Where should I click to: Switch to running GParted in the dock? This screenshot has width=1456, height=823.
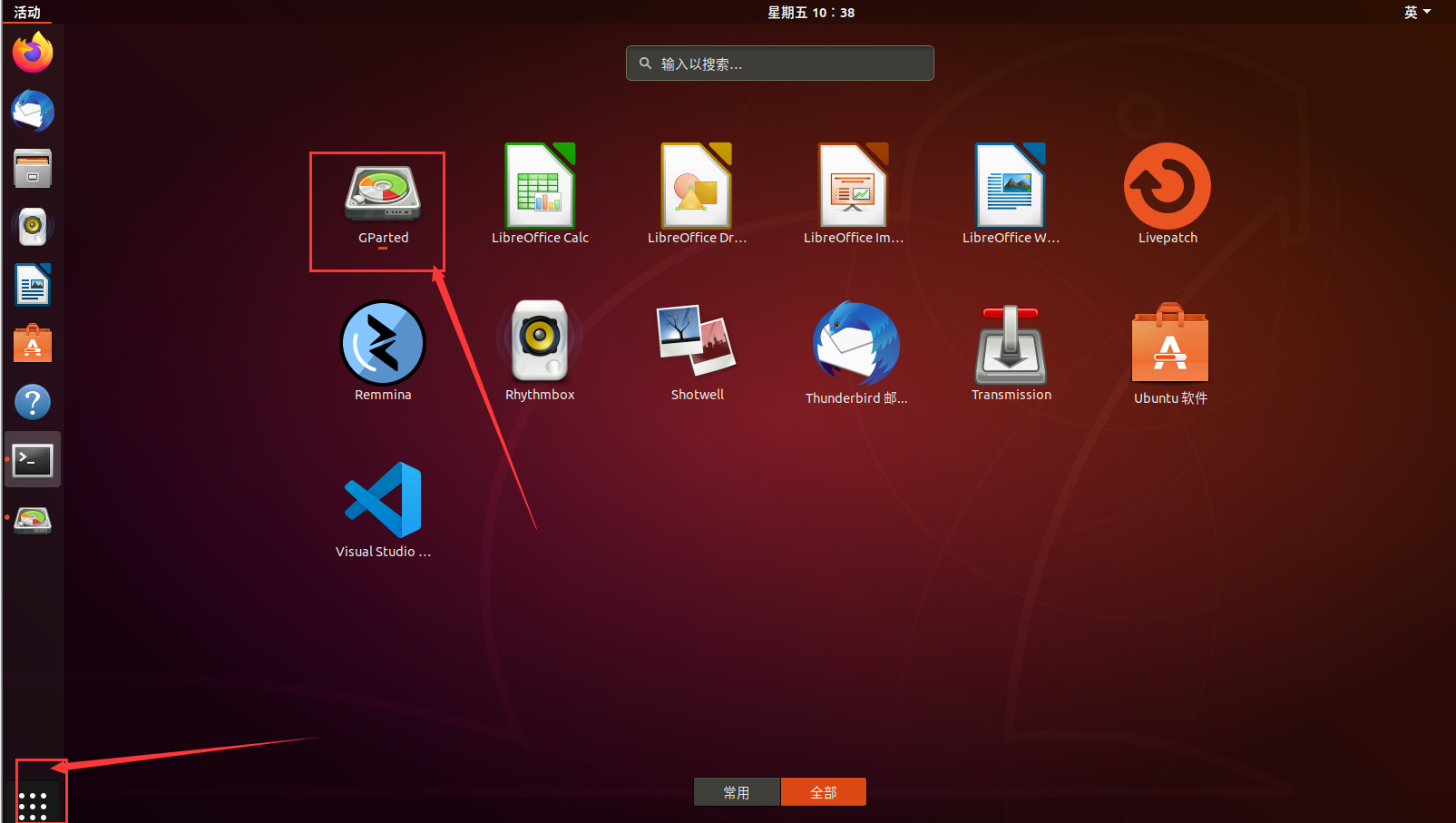pos(33,519)
